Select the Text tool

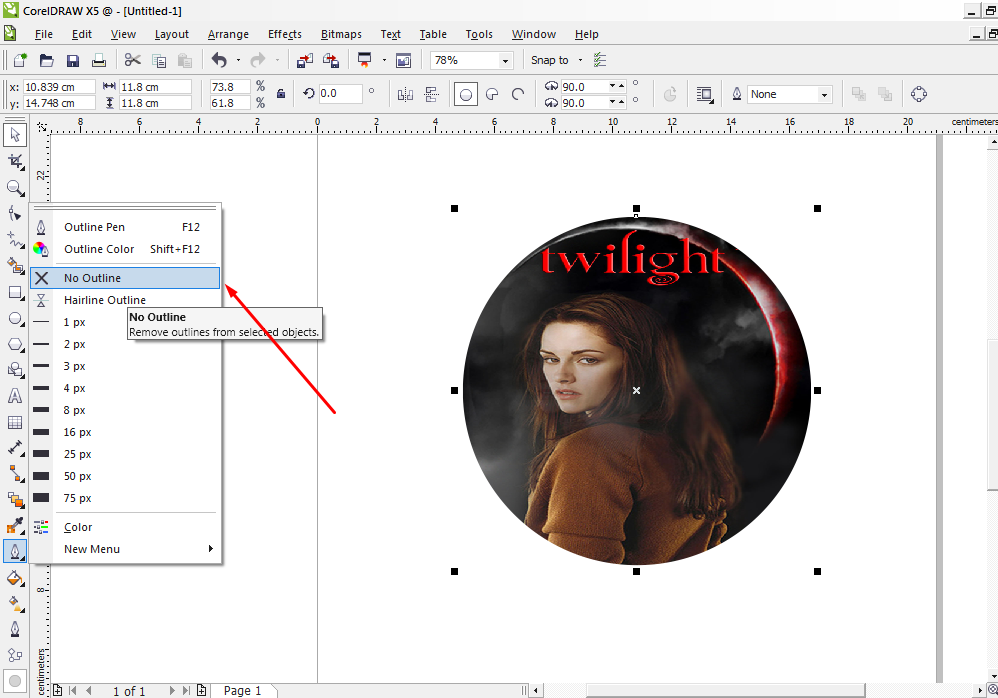(15, 396)
